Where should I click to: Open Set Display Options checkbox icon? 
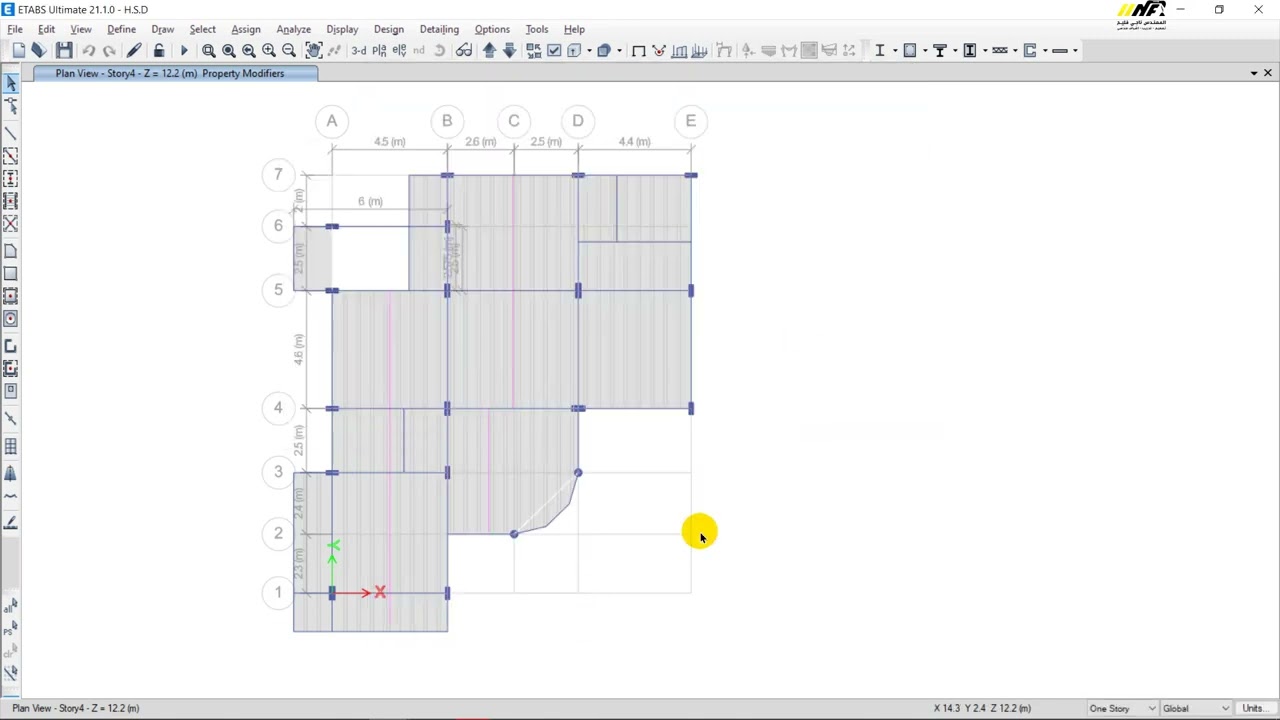pyautogui.click(x=554, y=50)
